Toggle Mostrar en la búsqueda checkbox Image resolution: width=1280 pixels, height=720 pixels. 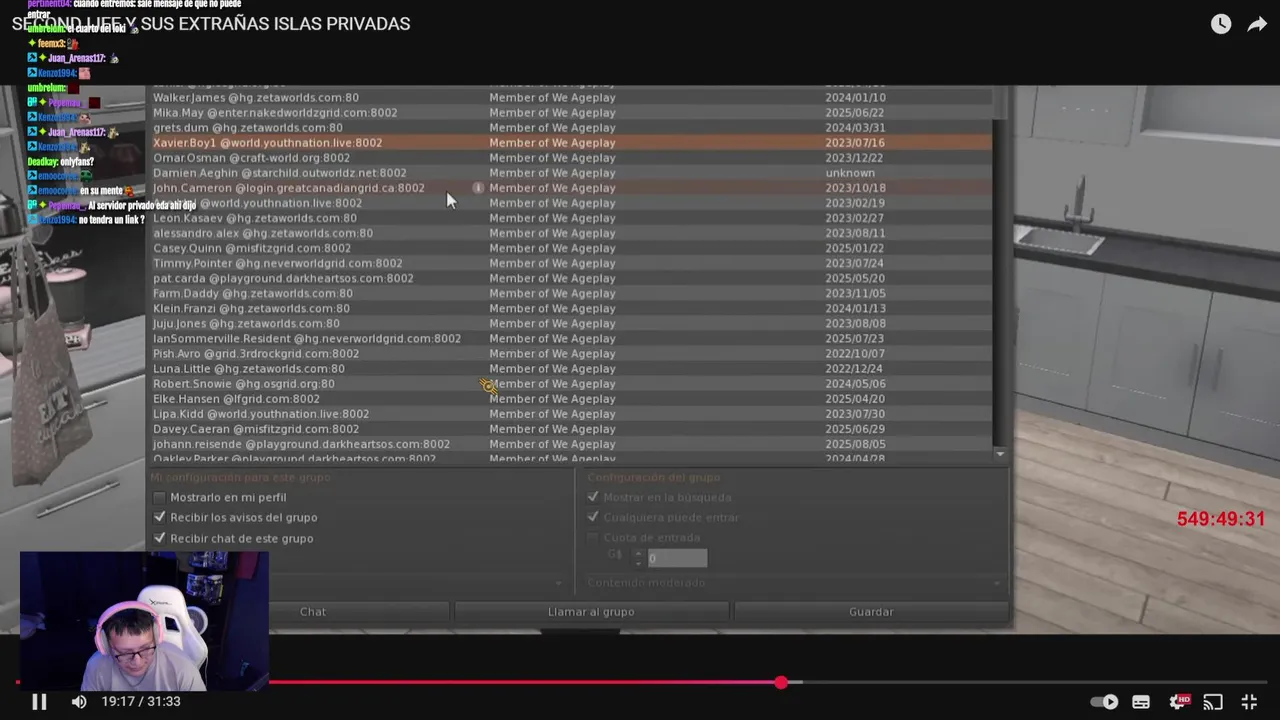593,497
